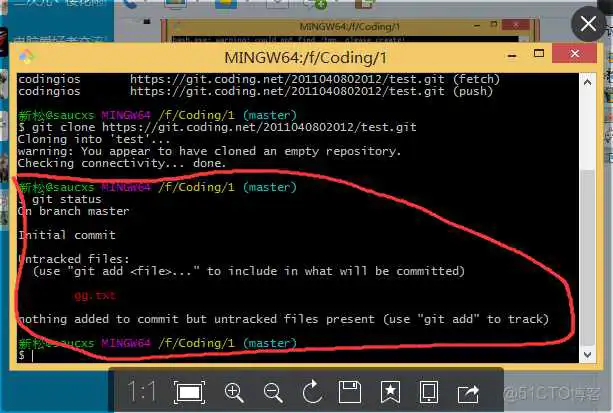Viewport: 613px width, 413px height.
Task: Zoom in with the magnifier plus icon
Action: pos(234,391)
